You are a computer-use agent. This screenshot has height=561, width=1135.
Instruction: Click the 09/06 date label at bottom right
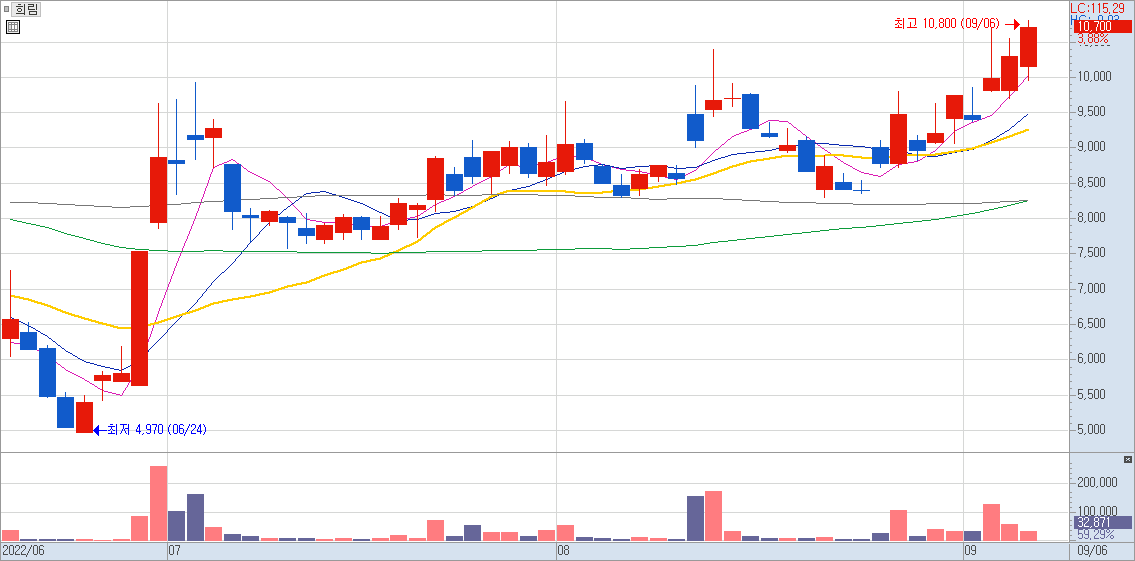(x=1092, y=551)
